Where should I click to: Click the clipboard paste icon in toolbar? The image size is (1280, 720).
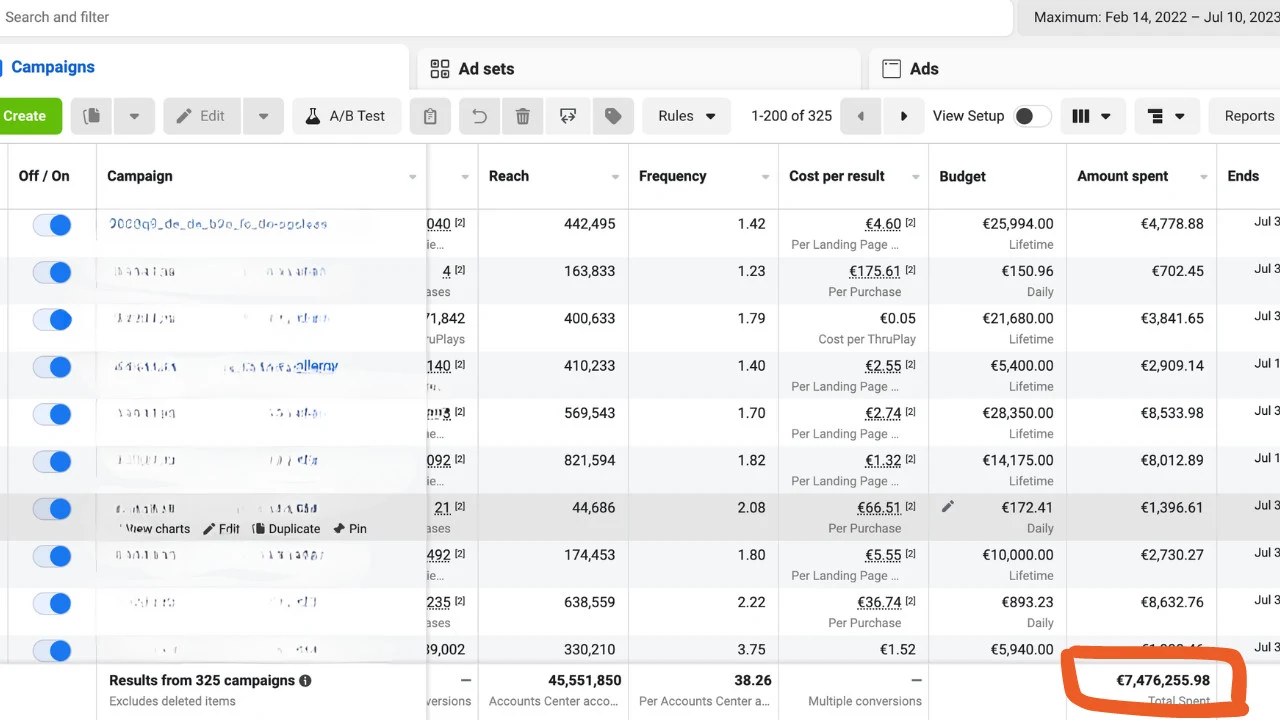[x=430, y=116]
